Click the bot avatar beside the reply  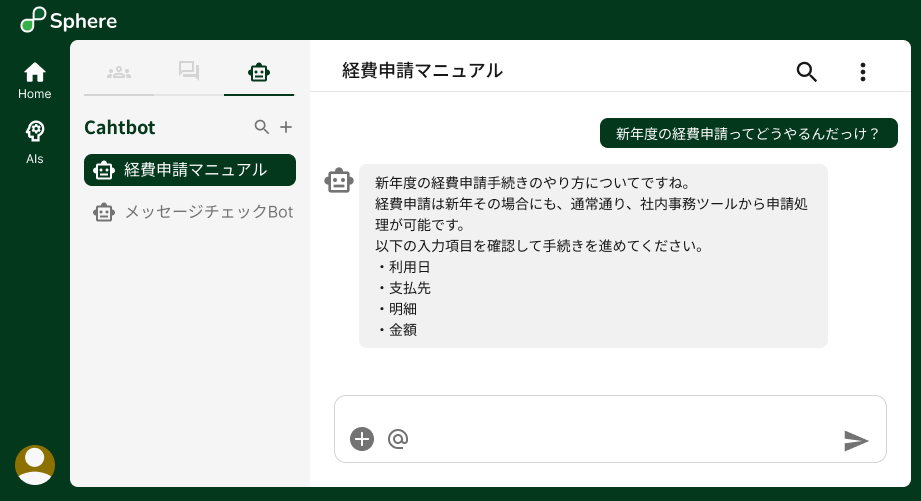(x=340, y=180)
